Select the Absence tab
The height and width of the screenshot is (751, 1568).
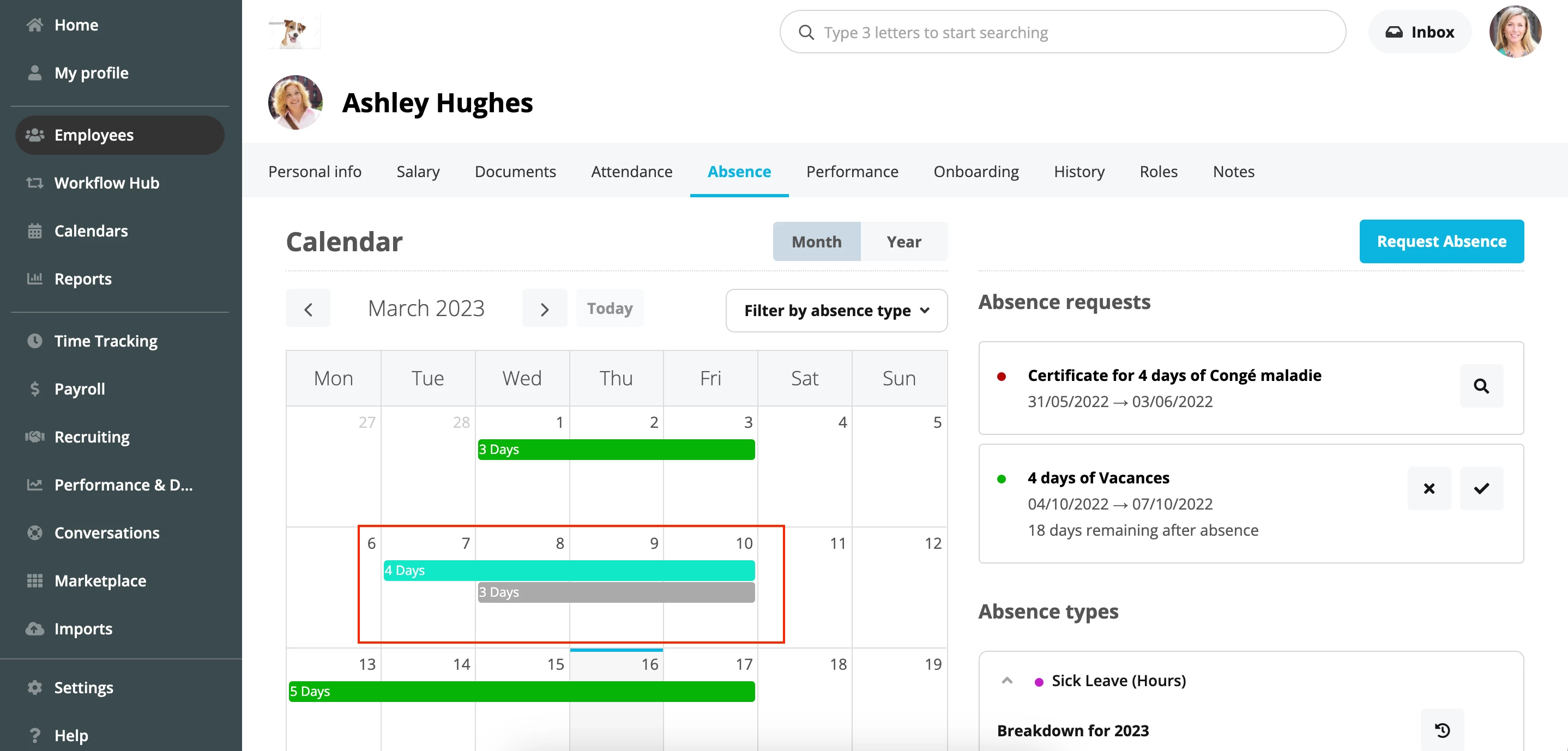[x=739, y=172]
